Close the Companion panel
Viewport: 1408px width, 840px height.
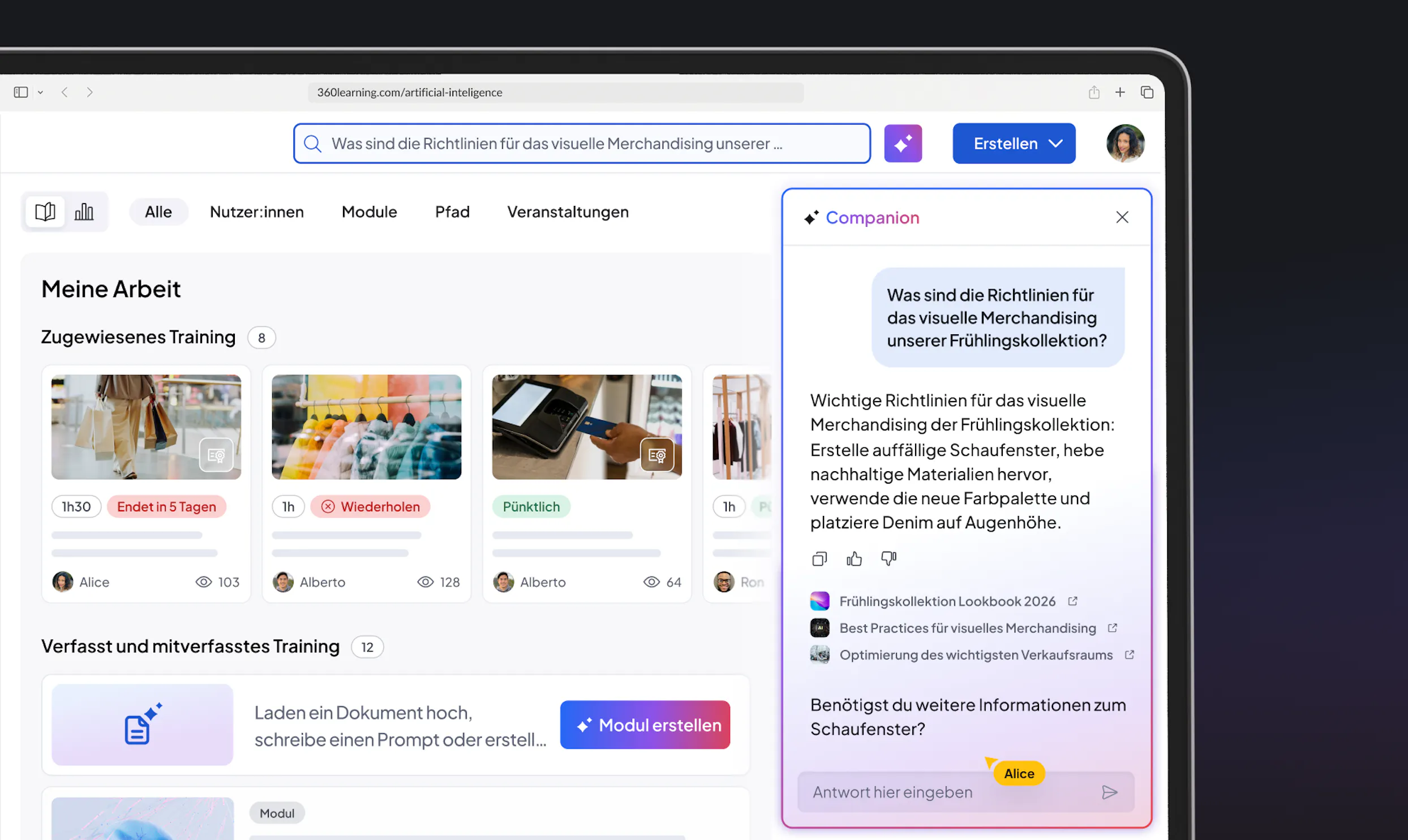[1122, 217]
